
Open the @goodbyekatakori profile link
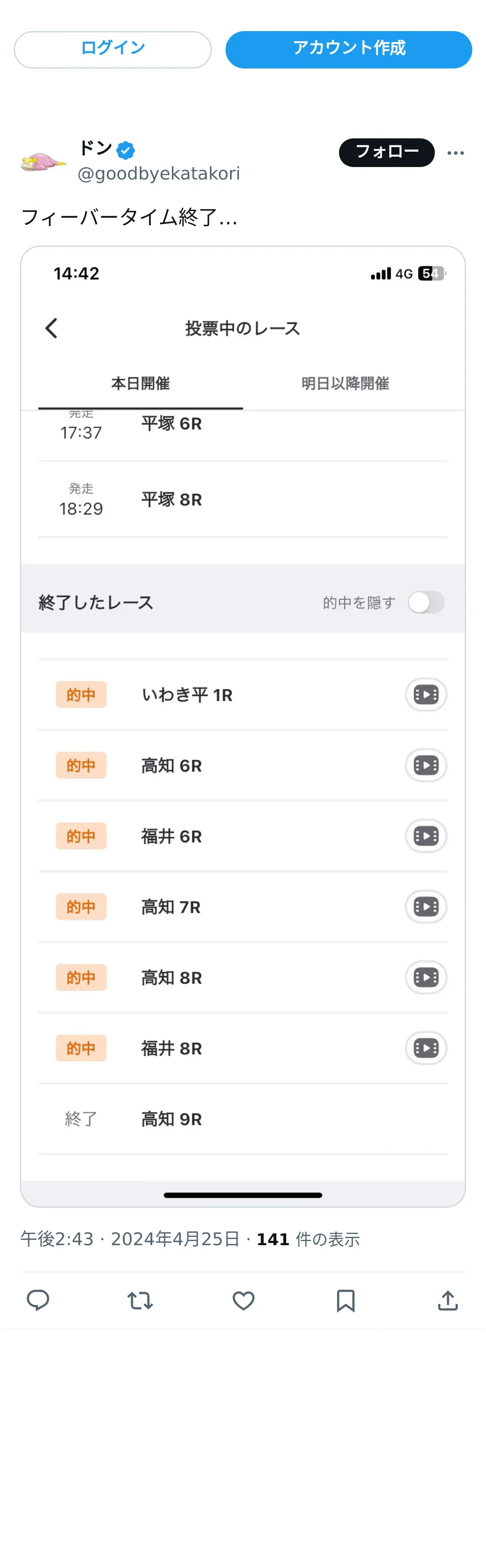[159, 174]
